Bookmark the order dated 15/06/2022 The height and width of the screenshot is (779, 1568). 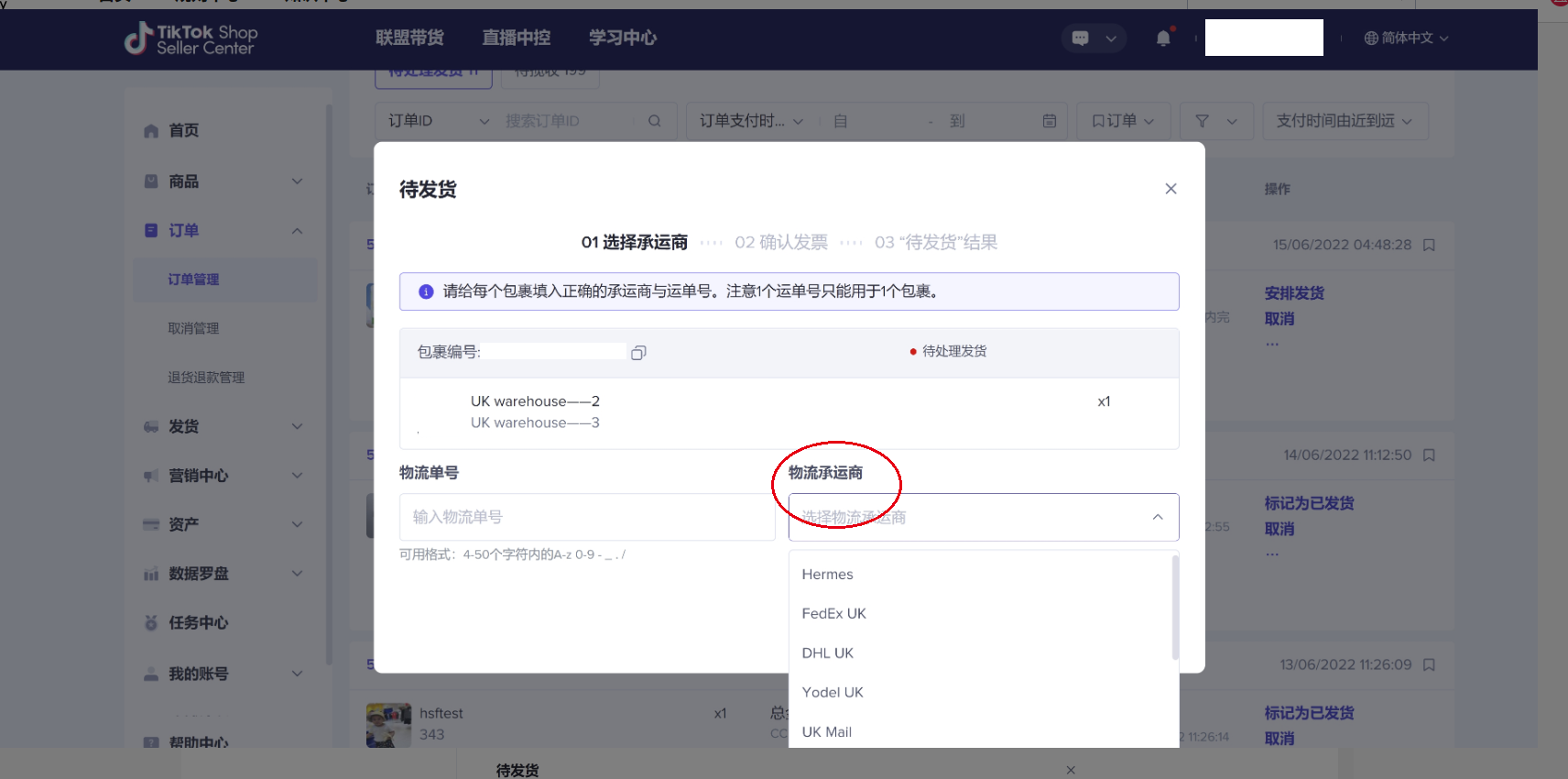pos(1429,245)
